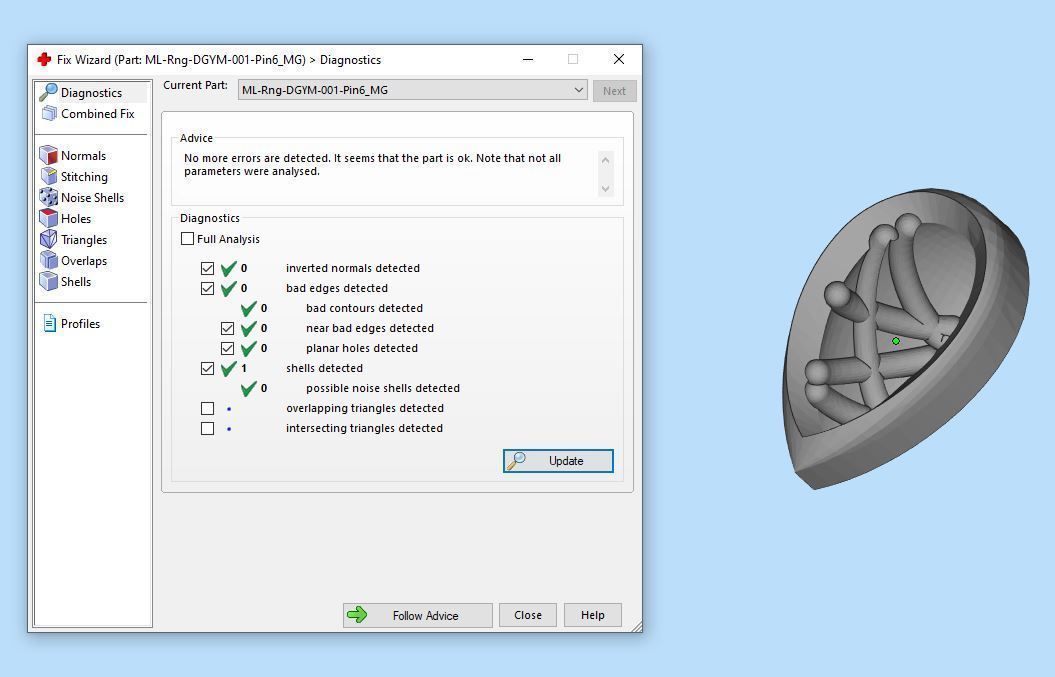Click green checkmark beside possible noise shells
The width and height of the screenshot is (1055, 677).
pyautogui.click(x=249, y=388)
